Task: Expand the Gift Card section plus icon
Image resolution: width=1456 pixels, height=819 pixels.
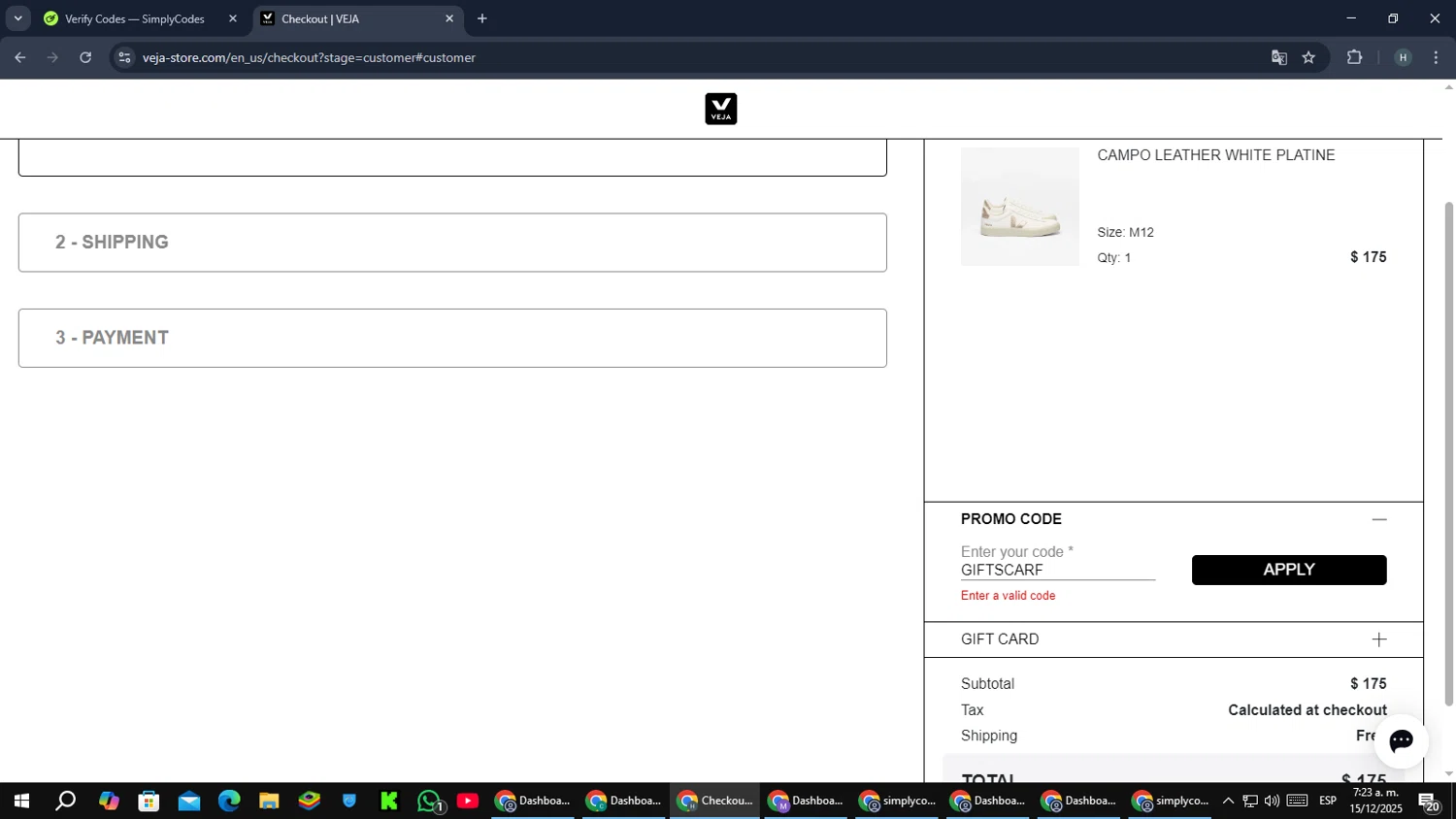Action: pyautogui.click(x=1379, y=639)
